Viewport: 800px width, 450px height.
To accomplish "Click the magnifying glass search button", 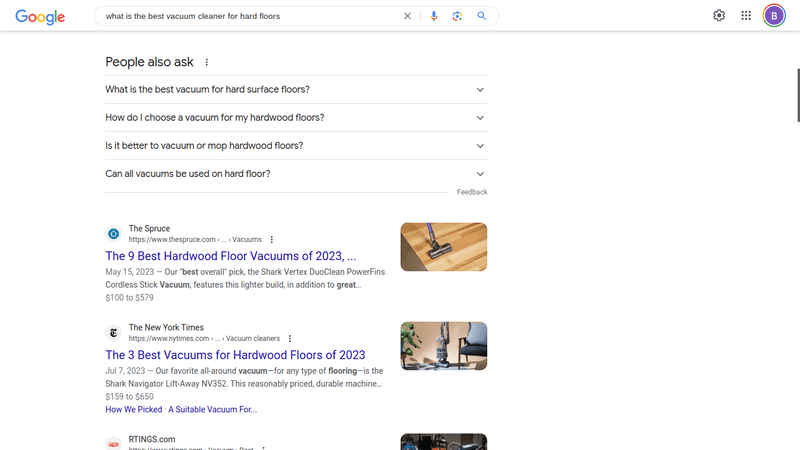I will (x=482, y=16).
